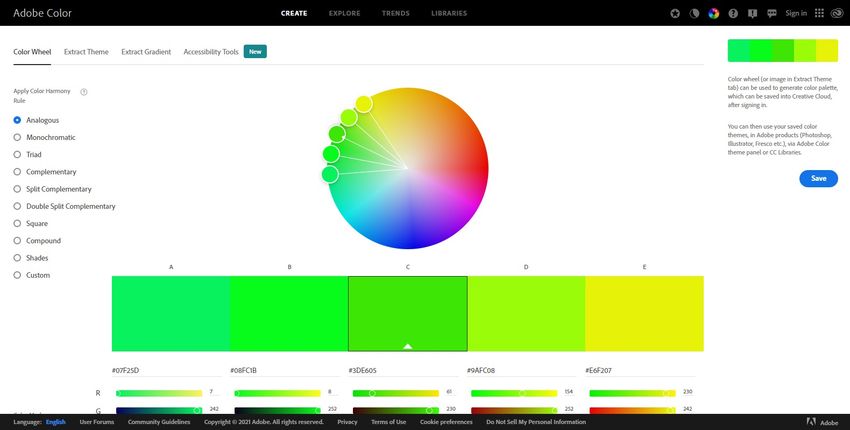Click the Adobe Color logo text
850x430 pixels.
pyautogui.click(x=42, y=13)
